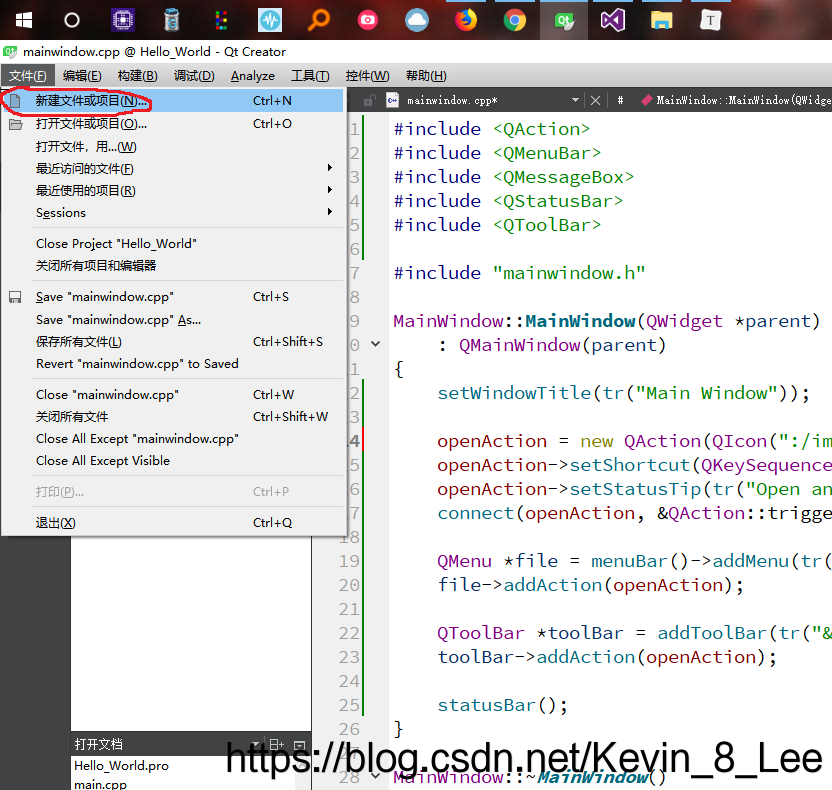
Task: Open the MainWindow::MainWindow symbol selector
Action: tap(743, 100)
